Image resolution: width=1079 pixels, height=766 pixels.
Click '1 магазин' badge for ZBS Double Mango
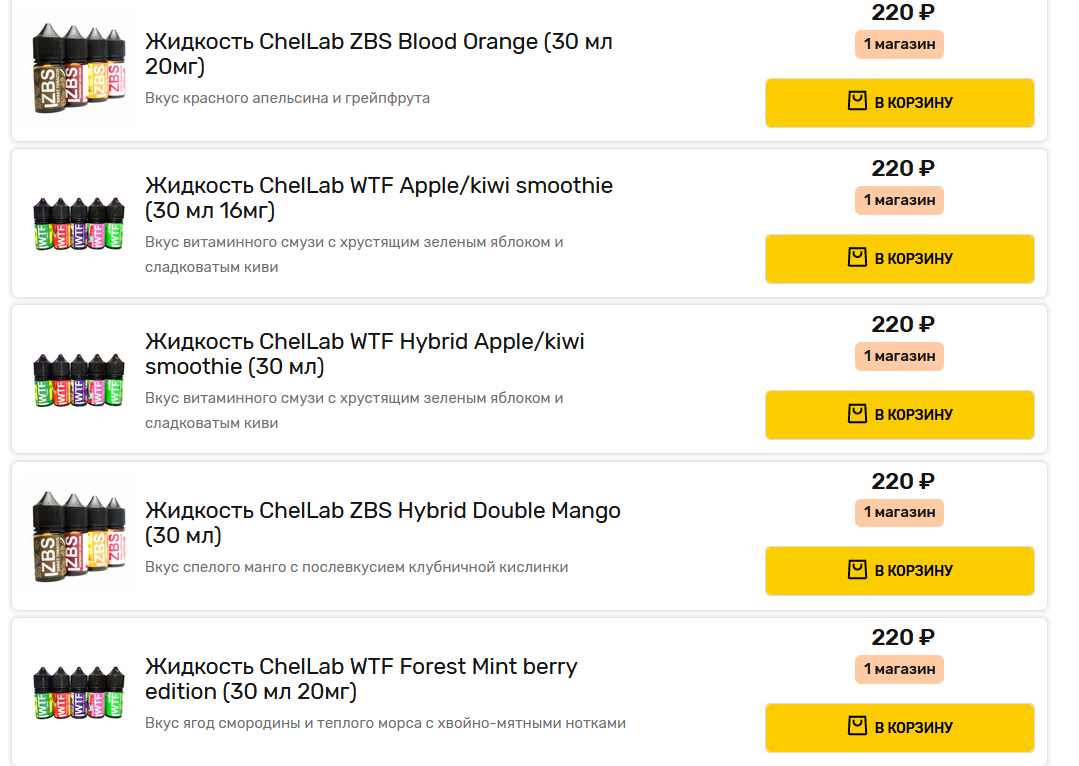899,512
